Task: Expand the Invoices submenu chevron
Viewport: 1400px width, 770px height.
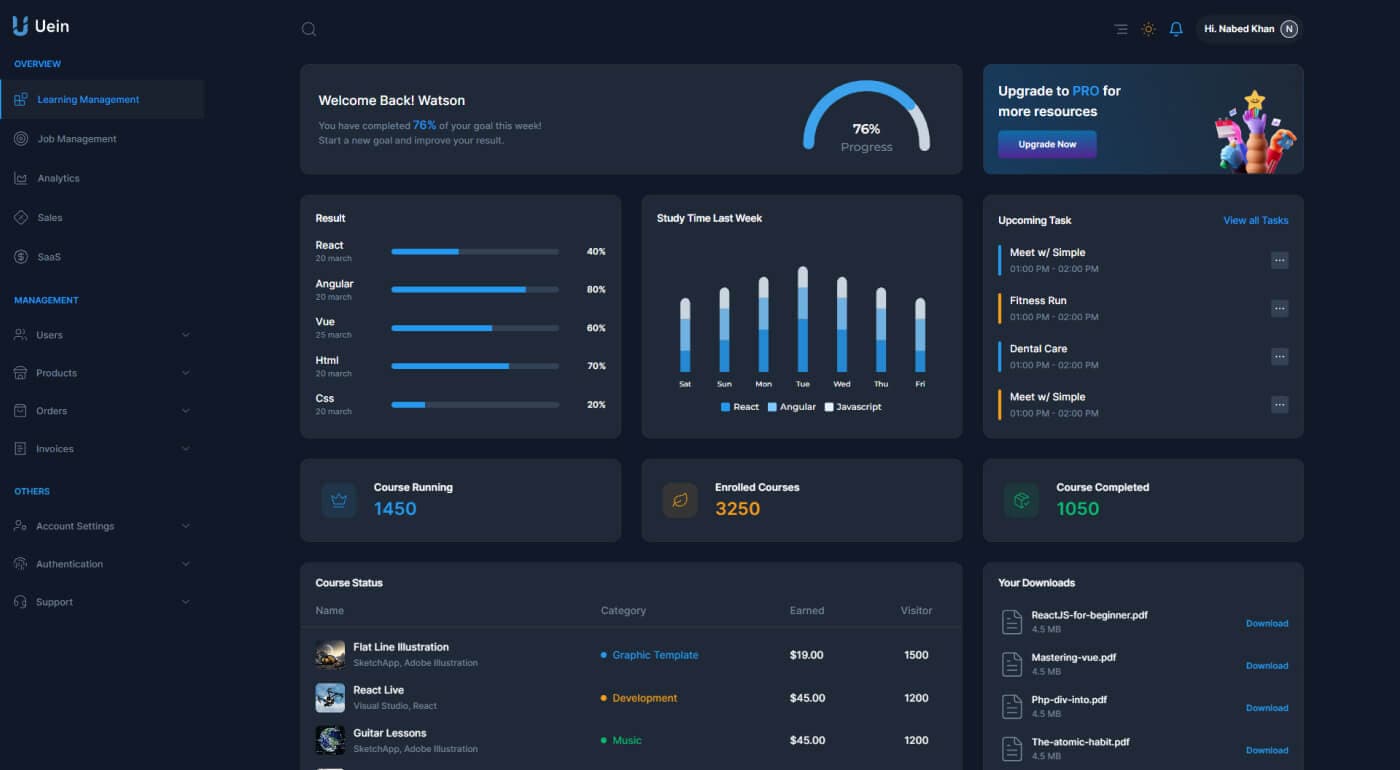Action: (x=186, y=449)
